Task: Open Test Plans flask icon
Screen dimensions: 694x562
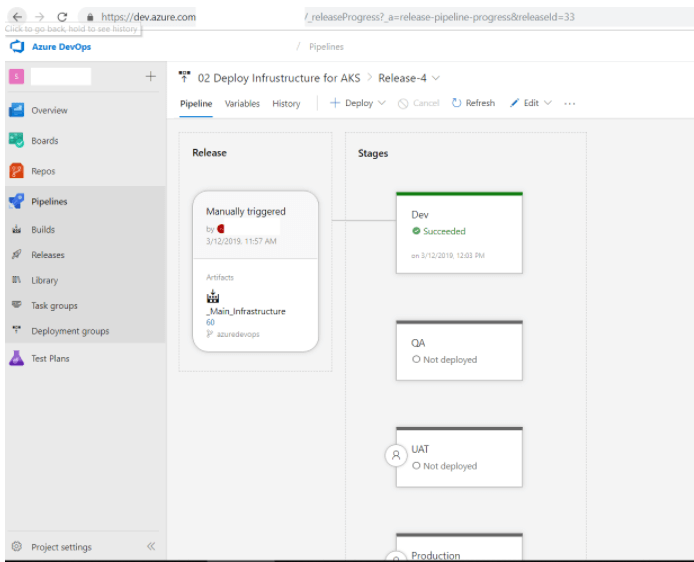Action: click(x=16, y=358)
